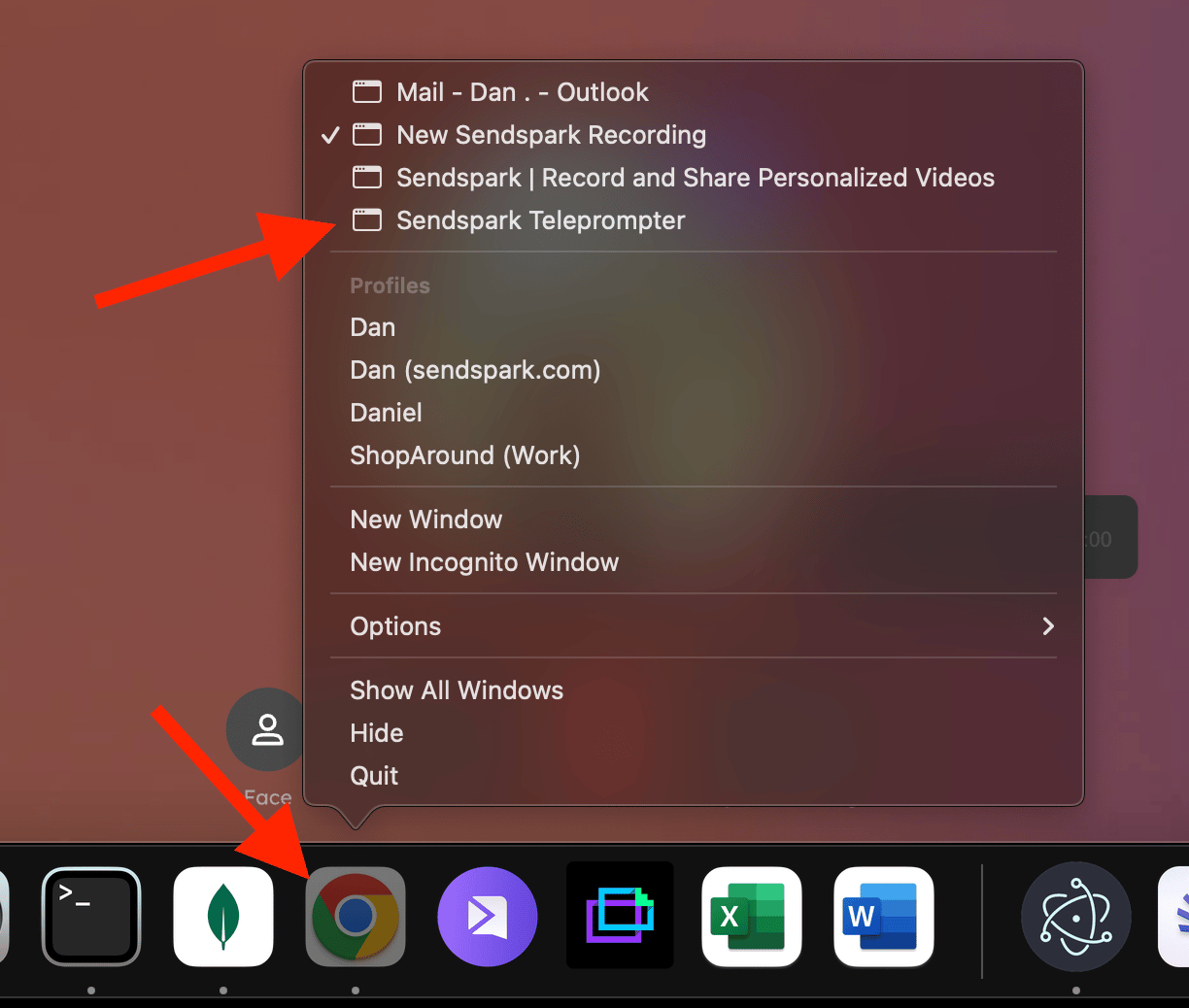The width and height of the screenshot is (1189, 1008).
Task: Switch to Sendspark Teleprompter window
Action: pos(694,220)
